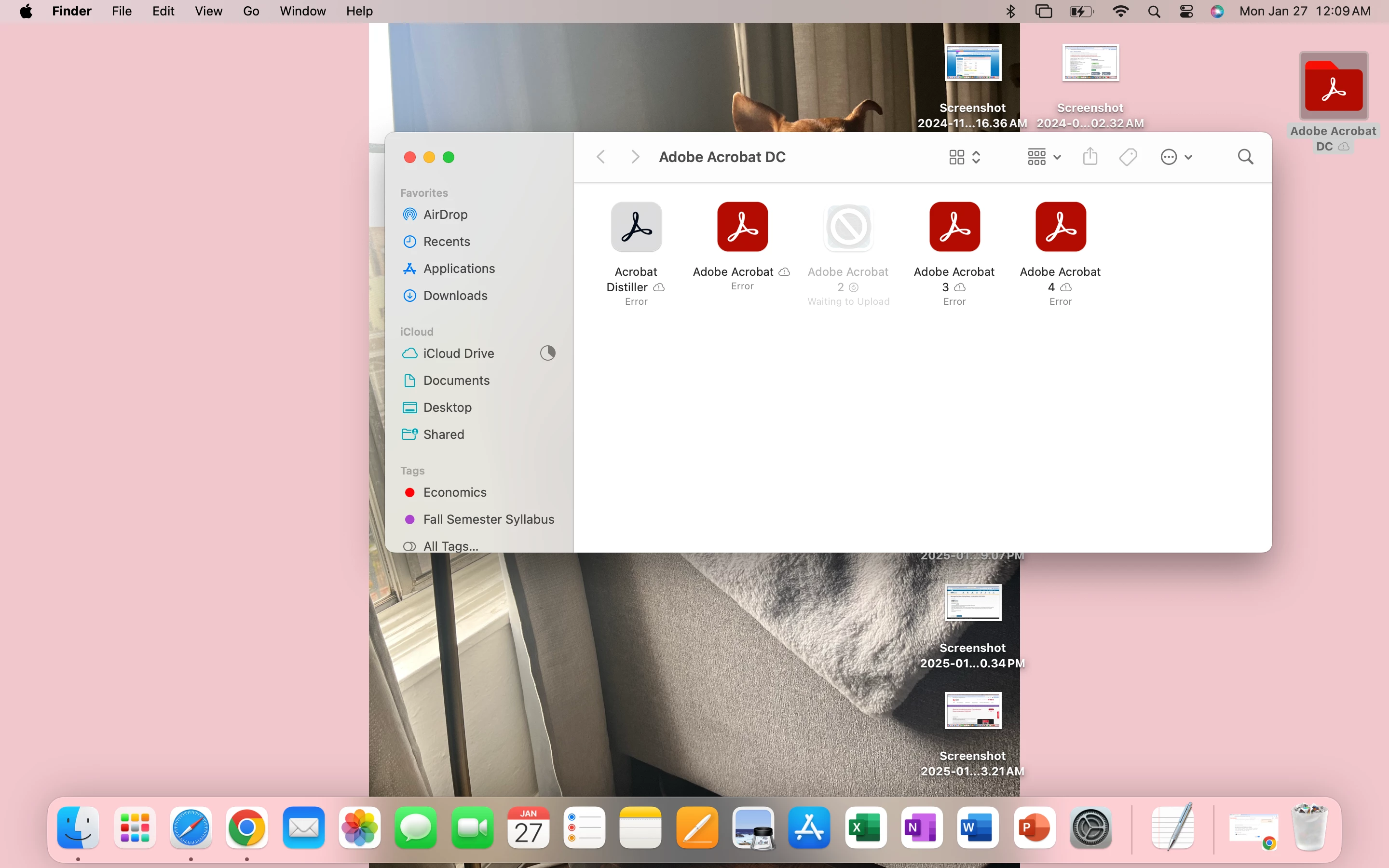The height and width of the screenshot is (868, 1389).
Task: Open the Go menu
Action: (251, 12)
